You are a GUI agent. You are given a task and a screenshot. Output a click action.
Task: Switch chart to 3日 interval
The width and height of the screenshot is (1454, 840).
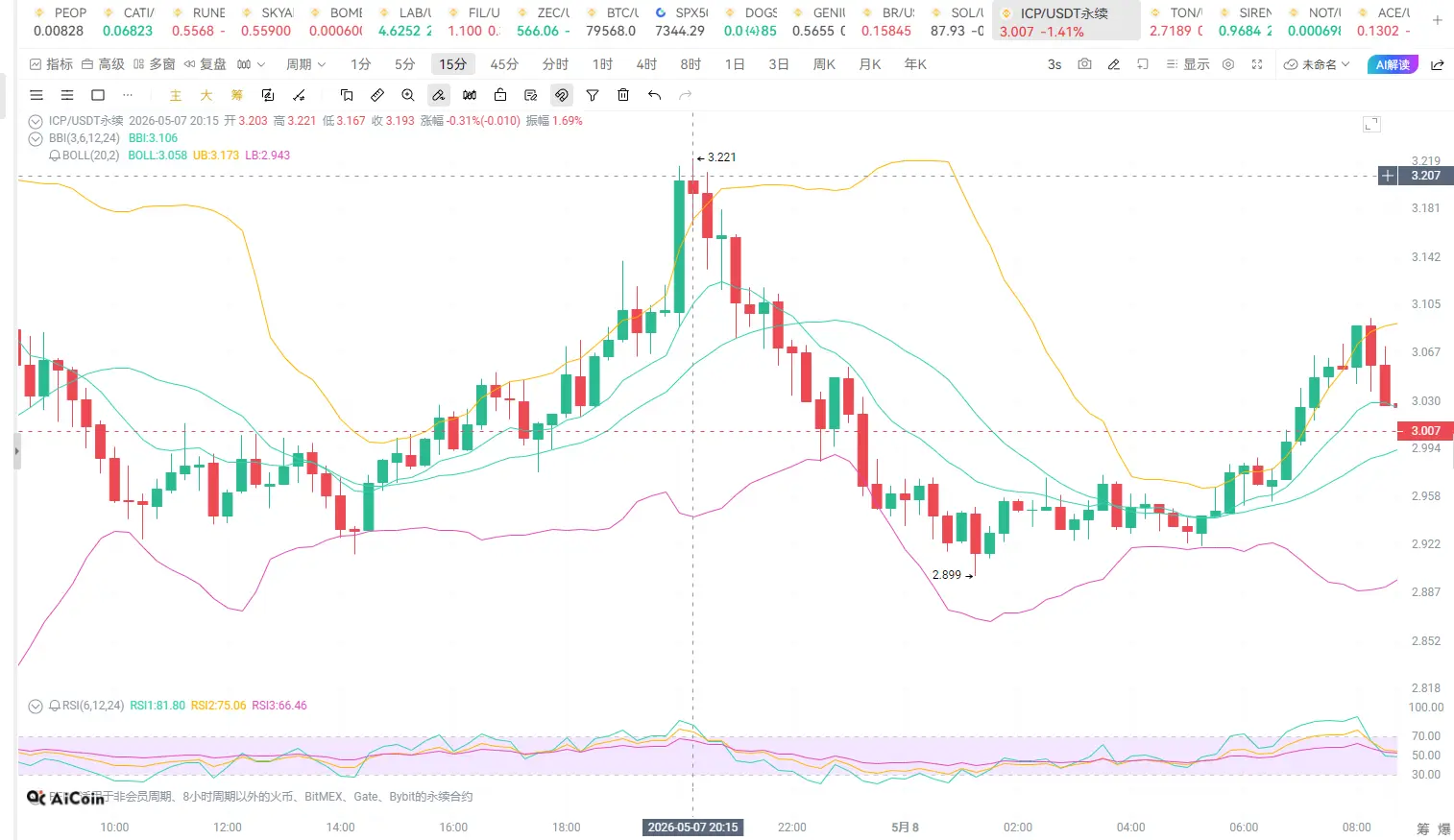click(779, 64)
